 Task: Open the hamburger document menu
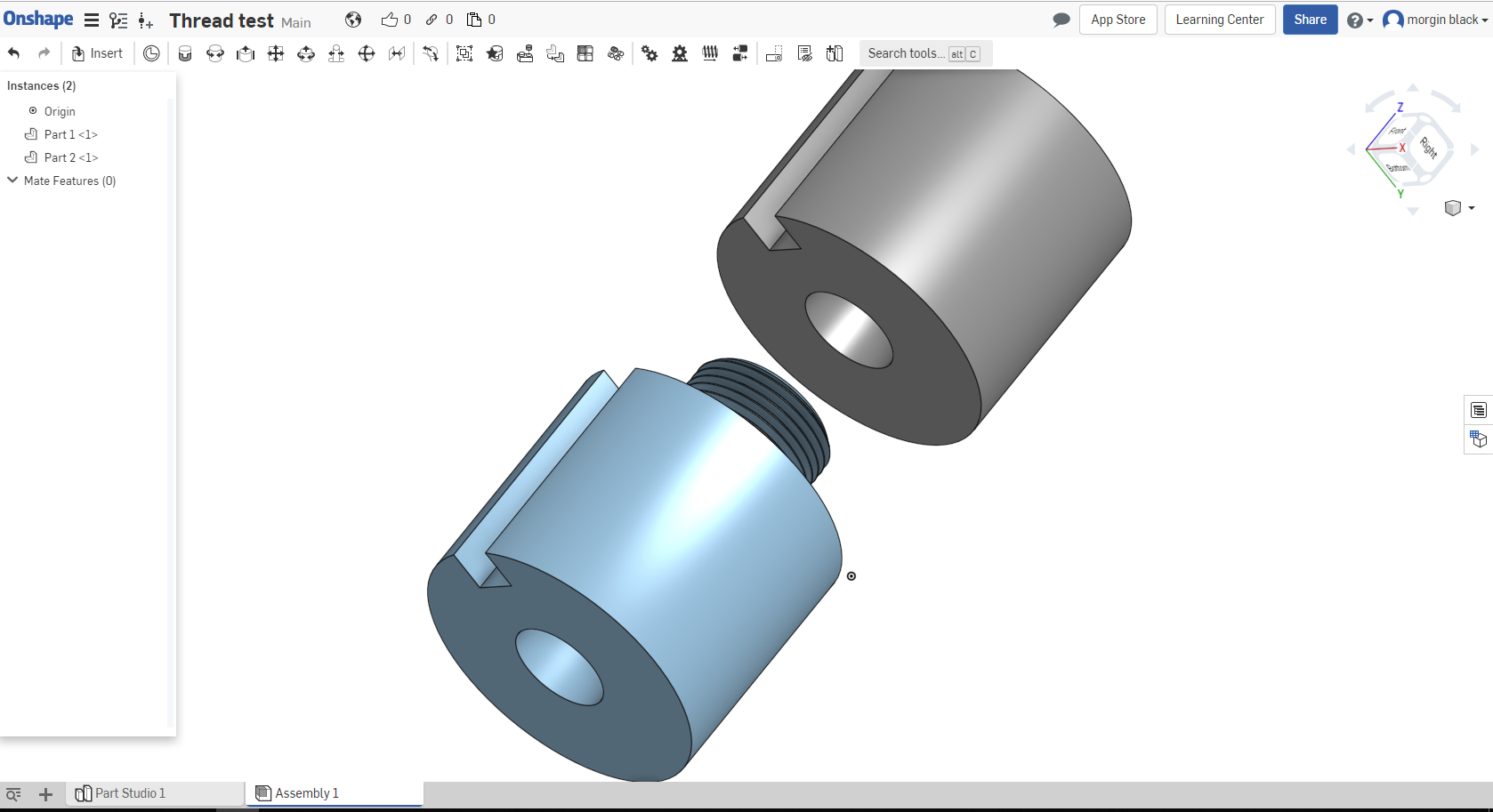(92, 20)
